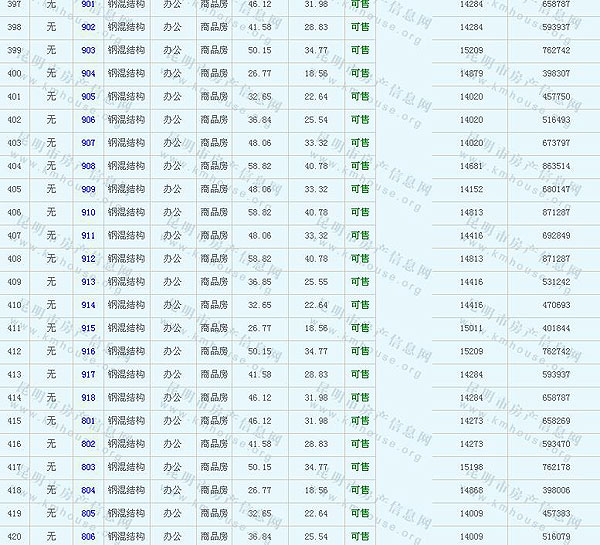Viewport: 600px width, 545px height.
Task: Click room 904 link
Action: click(x=89, y=73)
